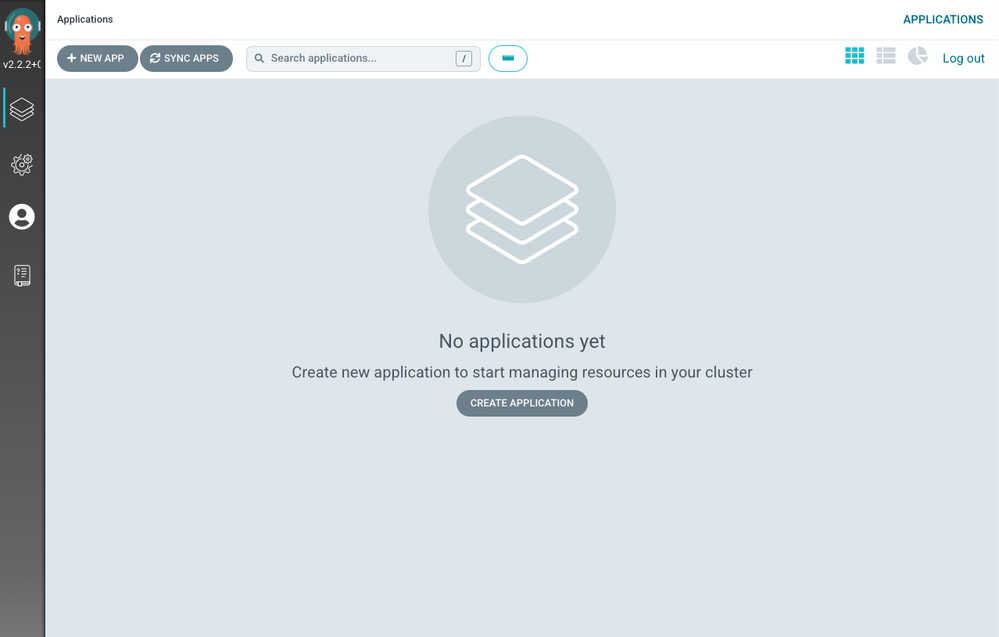Switch to tiles grid view
The width and height of the screenshot is (999, 637).
click(x=854, y=56)
